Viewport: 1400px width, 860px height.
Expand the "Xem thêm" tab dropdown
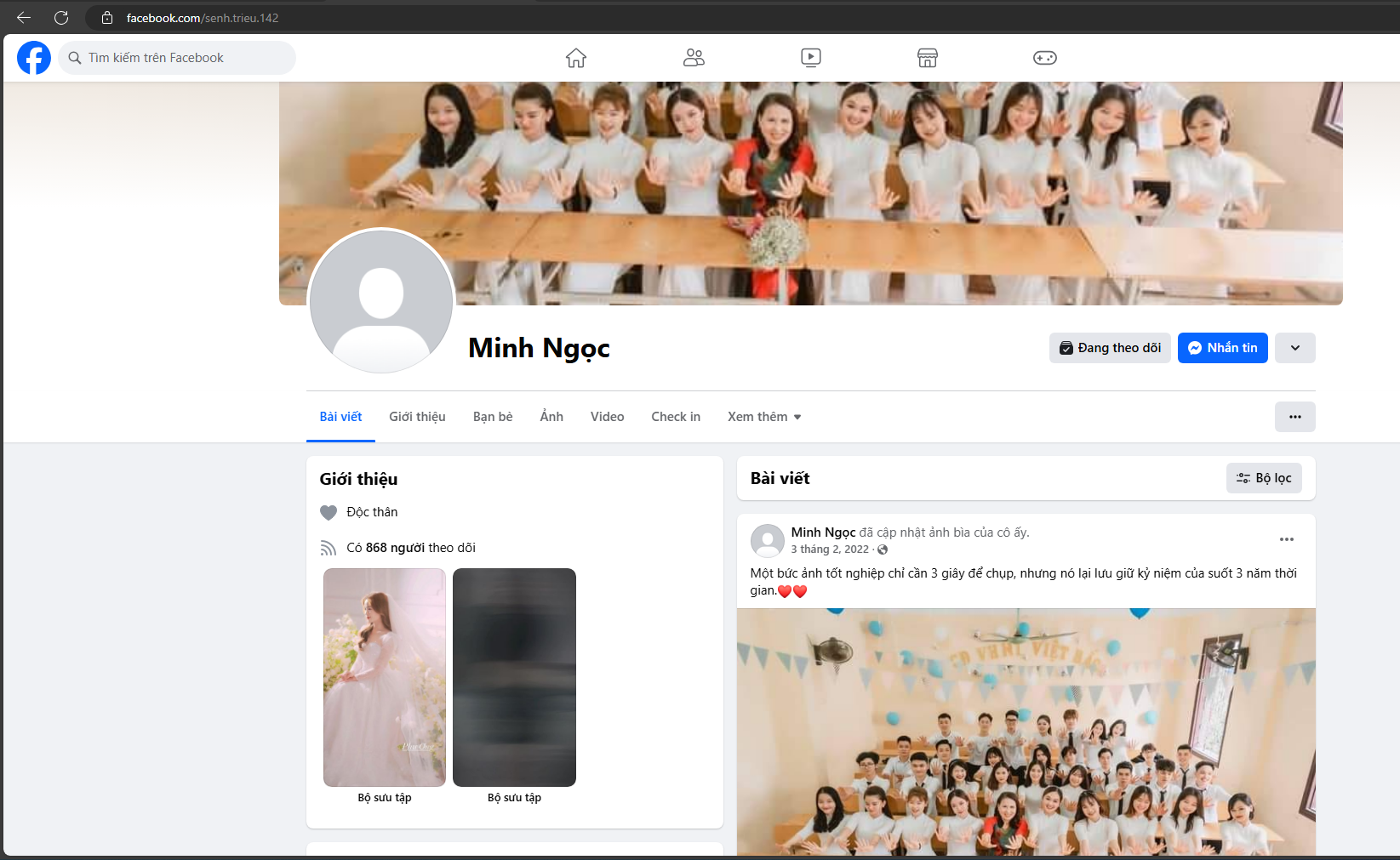point(763,417)
